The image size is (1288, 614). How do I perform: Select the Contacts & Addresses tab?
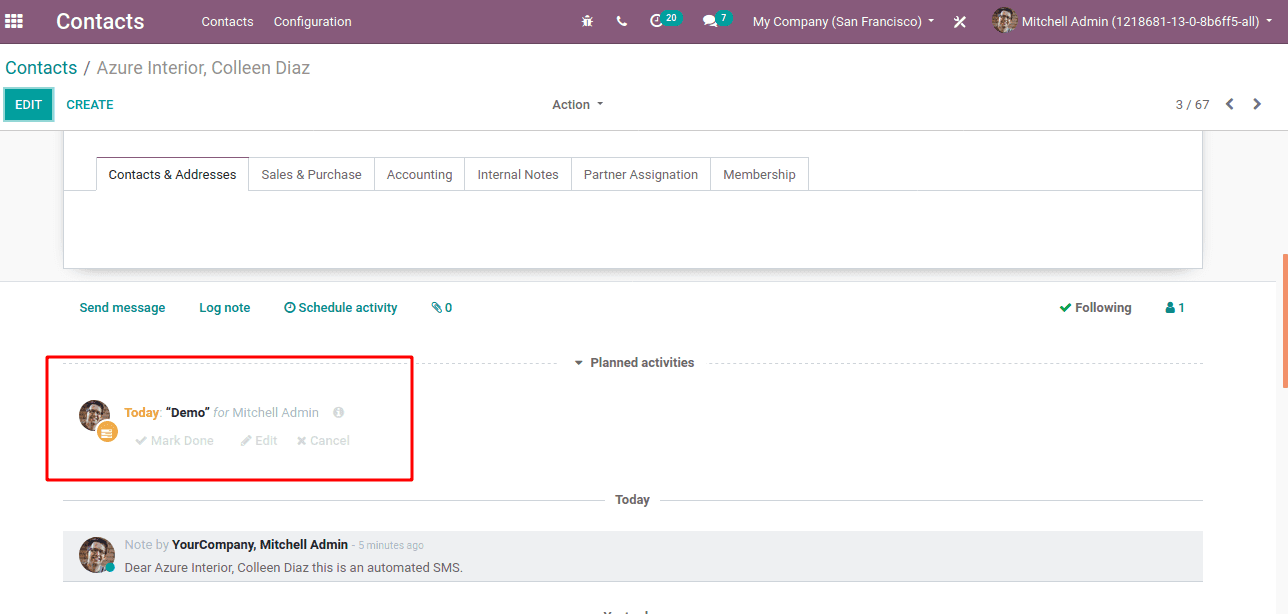pyautogui.click(x=172, y=174)
